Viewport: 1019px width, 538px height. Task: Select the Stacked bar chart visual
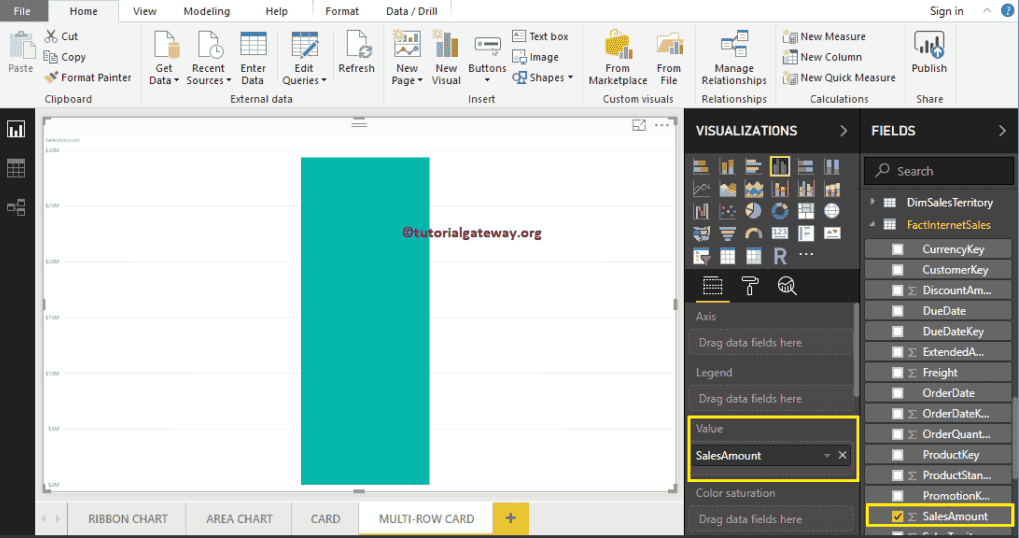[701, 167]
